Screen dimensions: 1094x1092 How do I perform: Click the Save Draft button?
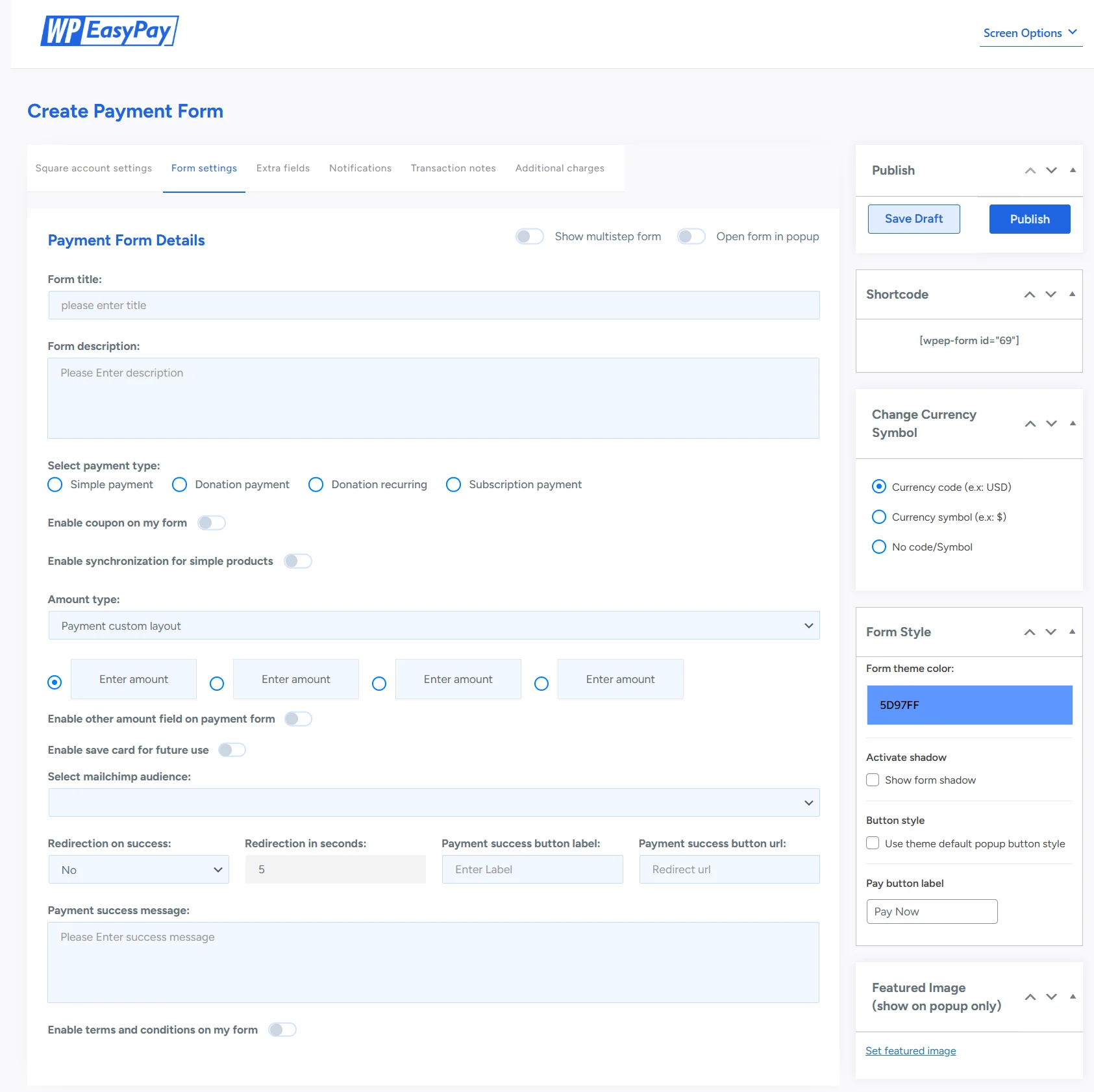tap(914, 219)
